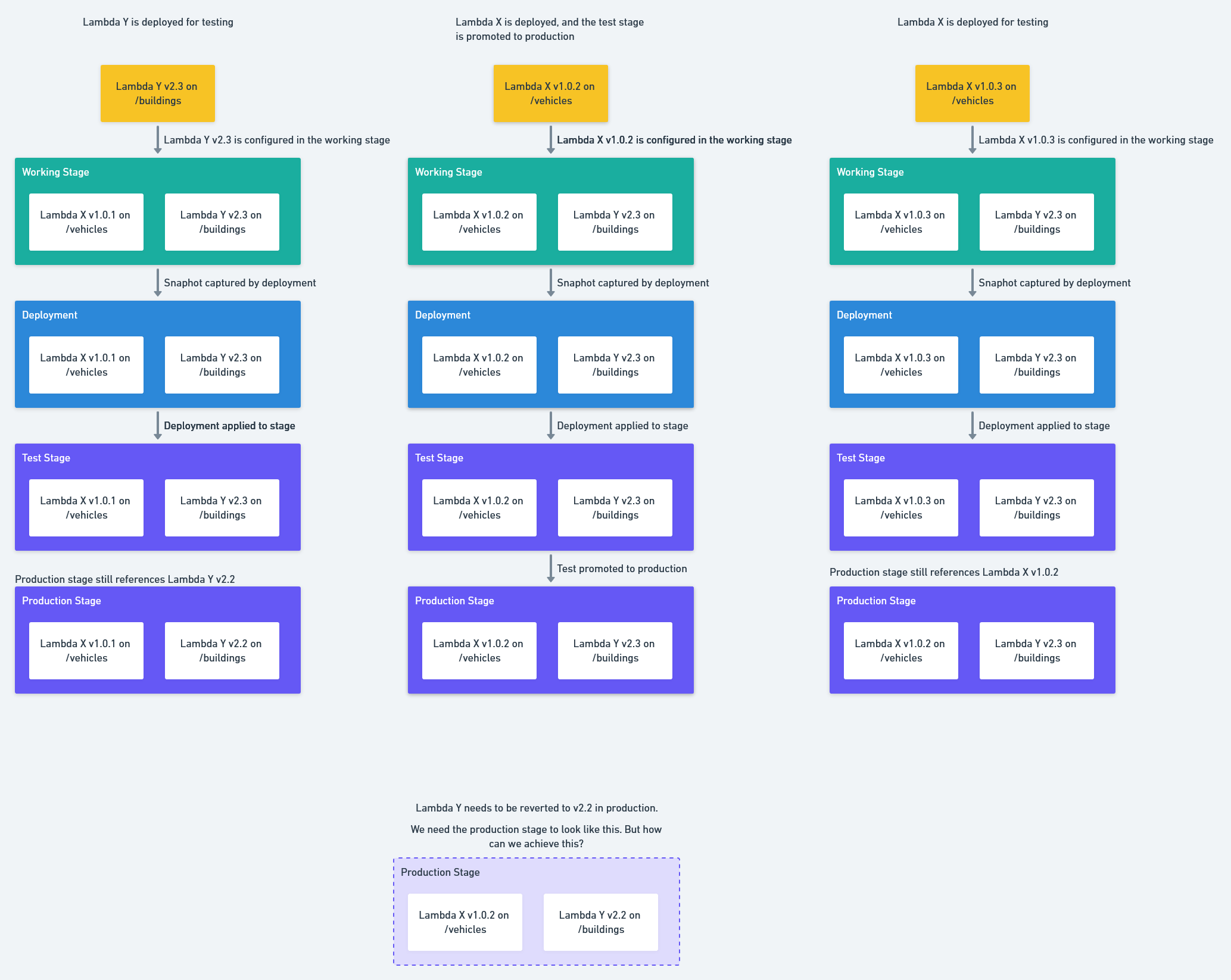
Task: Click the bold 'Deployment applied to stage' label
Action: tap(229, 426)
